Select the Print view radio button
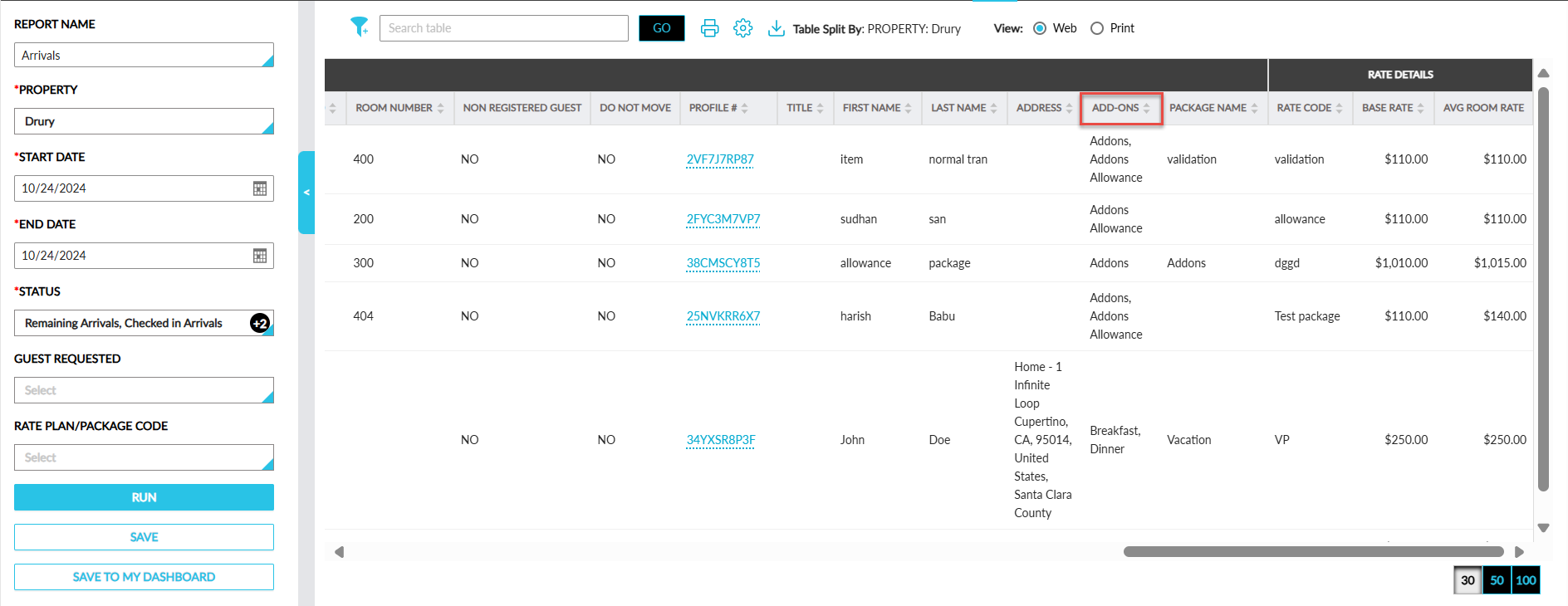 [1097, 28]
